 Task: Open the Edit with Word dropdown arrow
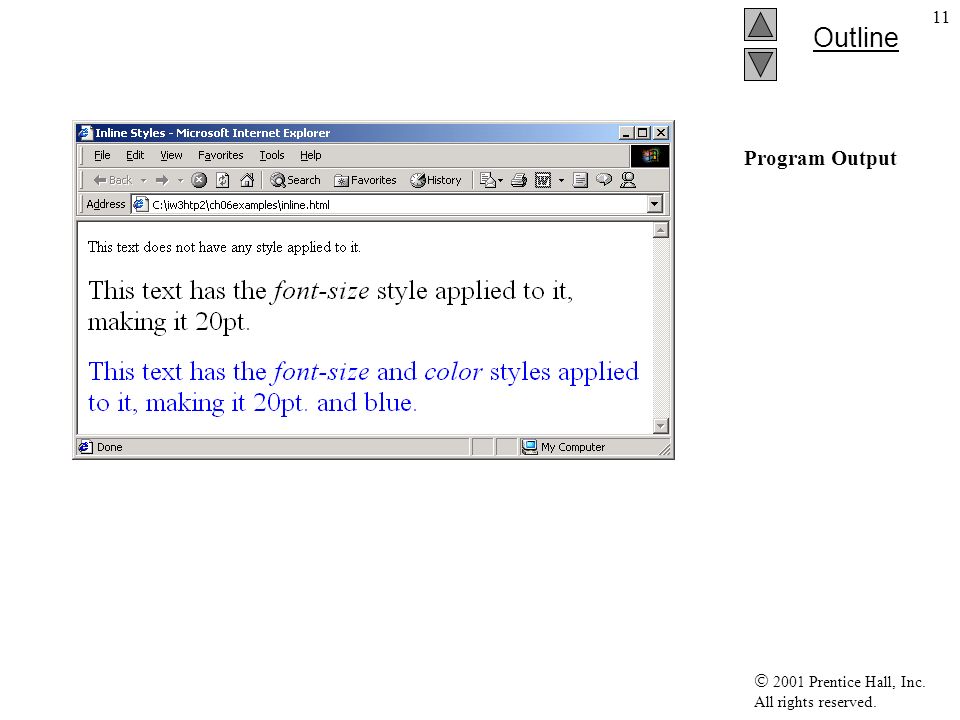point(561,180)
